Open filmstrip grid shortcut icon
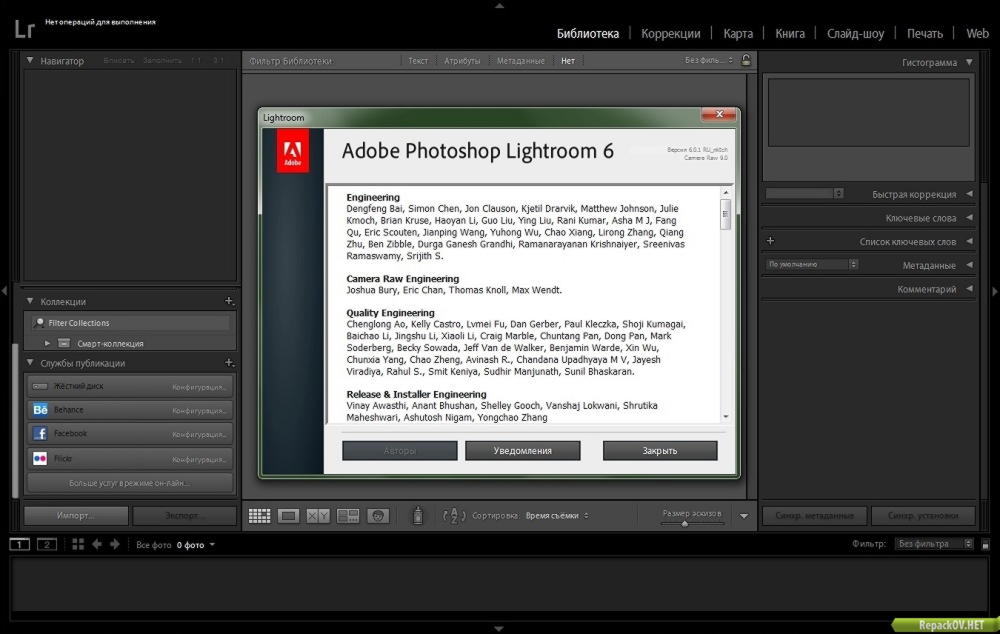Screen dimensions: 1000x634 point(78,544)
